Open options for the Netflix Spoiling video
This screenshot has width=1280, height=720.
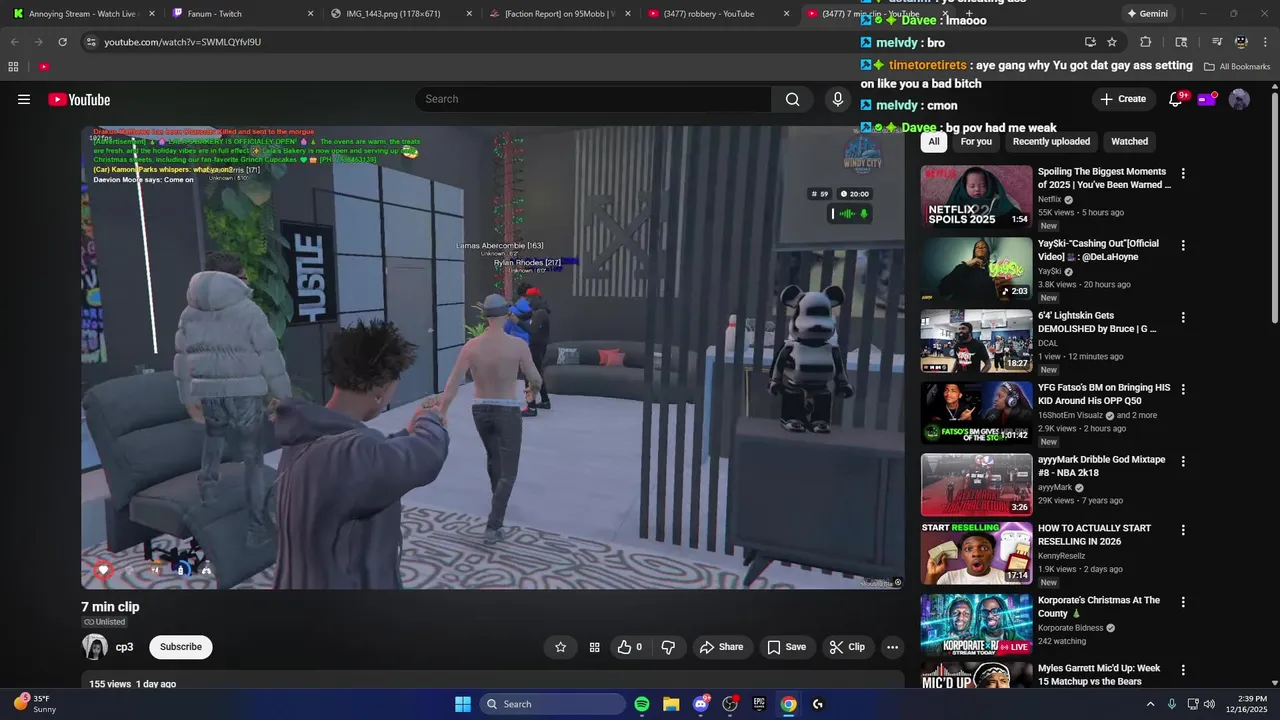1183,173
